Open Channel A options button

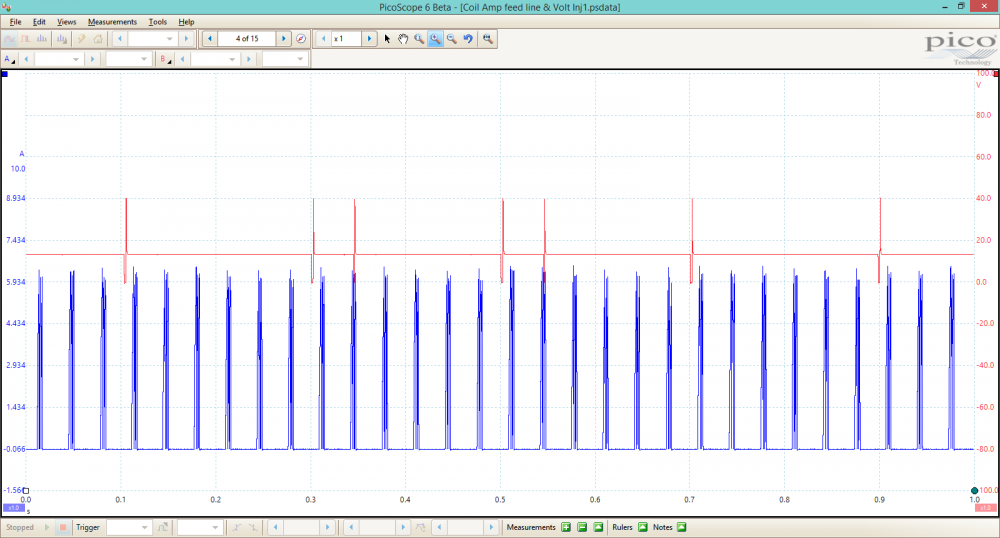(10, 59)
